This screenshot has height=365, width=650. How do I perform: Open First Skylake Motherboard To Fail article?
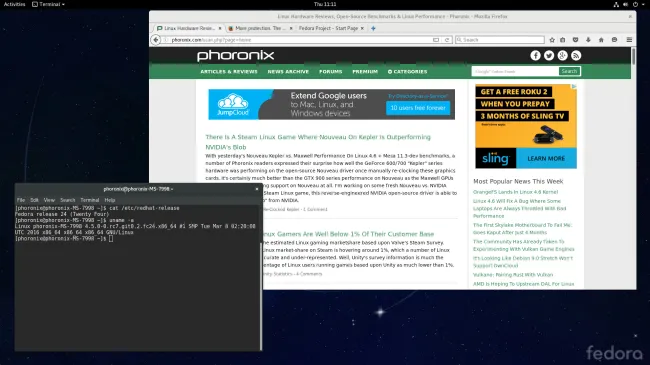pos(522,229)
